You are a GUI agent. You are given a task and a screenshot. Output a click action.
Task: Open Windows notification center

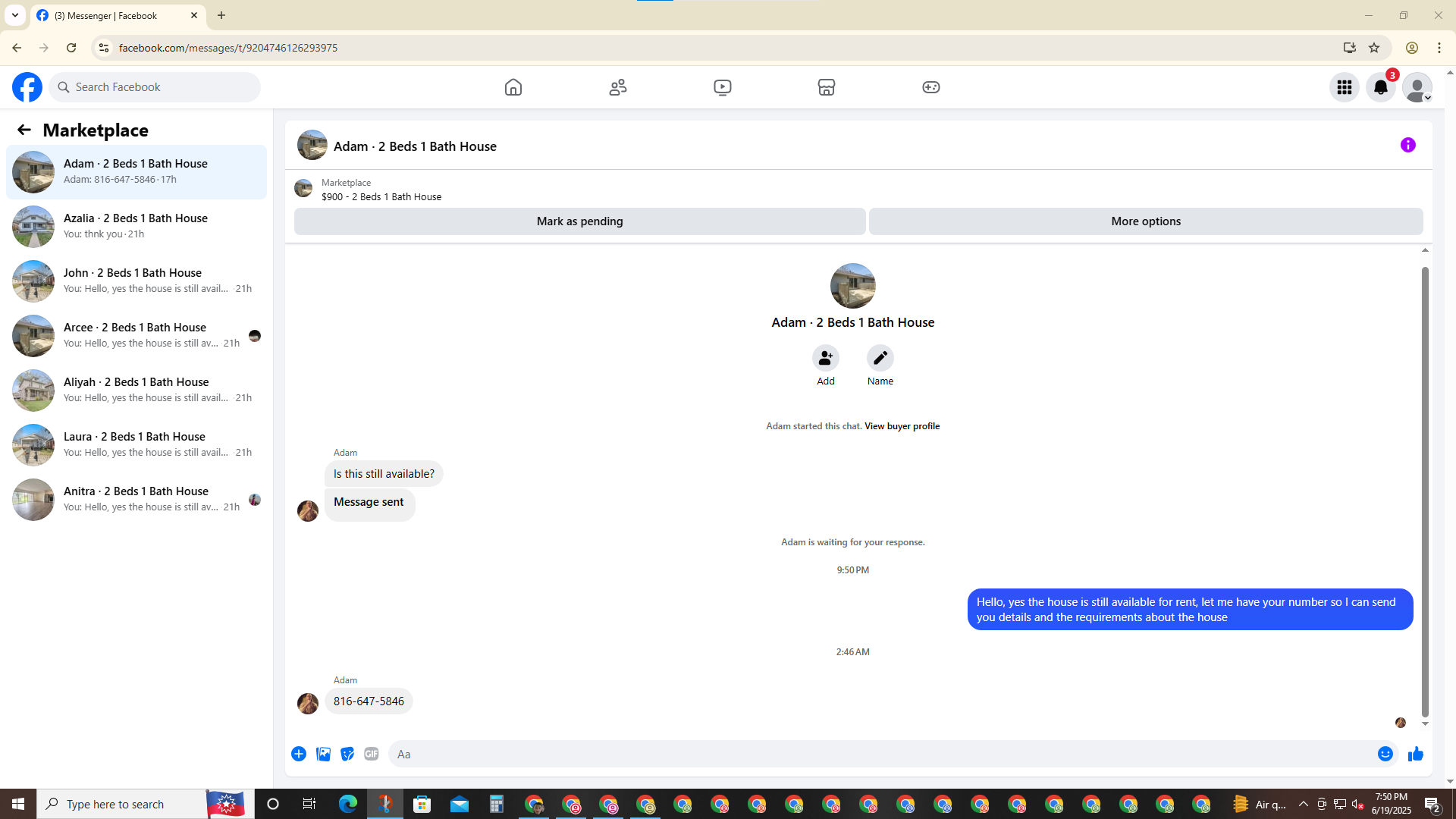(x=1432, y=804)
